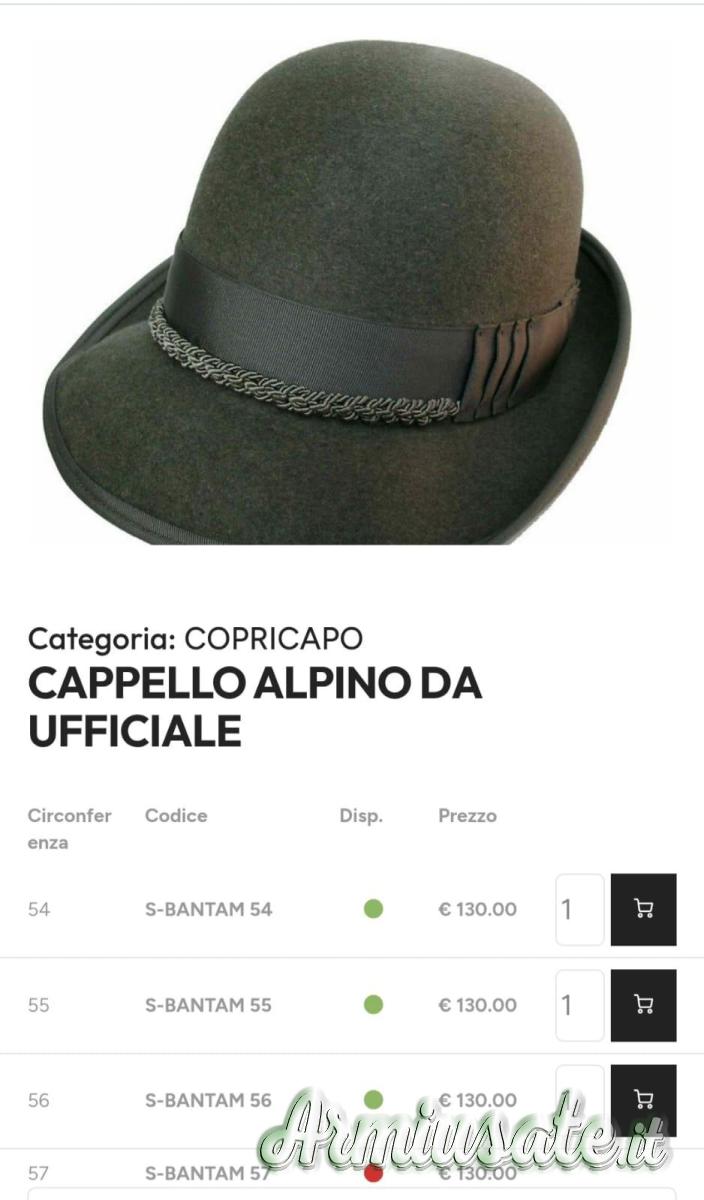Click red availability dot for size 57
704x1200 pixels.
[x=373, y=1173]
